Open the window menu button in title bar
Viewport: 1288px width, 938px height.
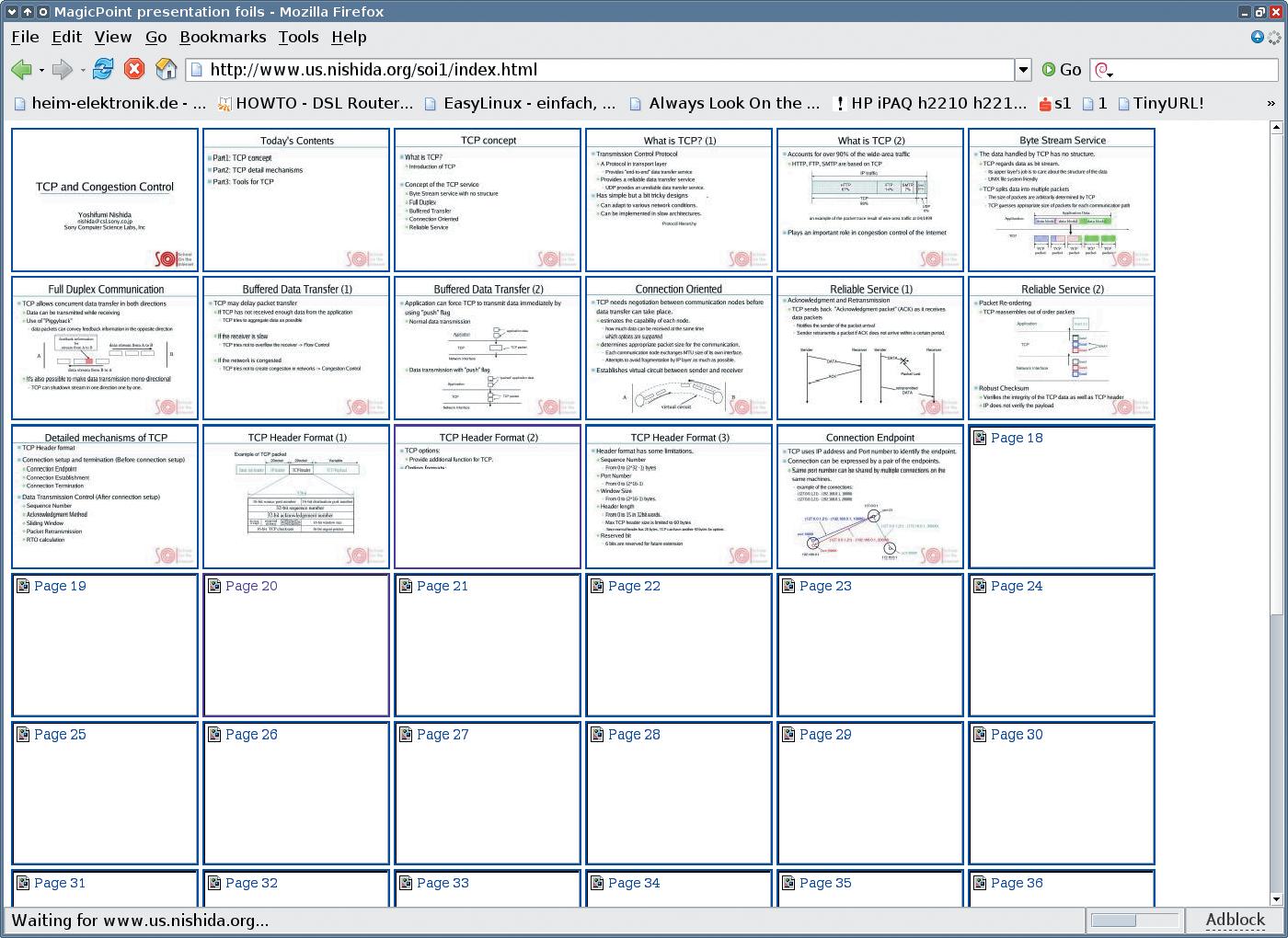[12, 12]
